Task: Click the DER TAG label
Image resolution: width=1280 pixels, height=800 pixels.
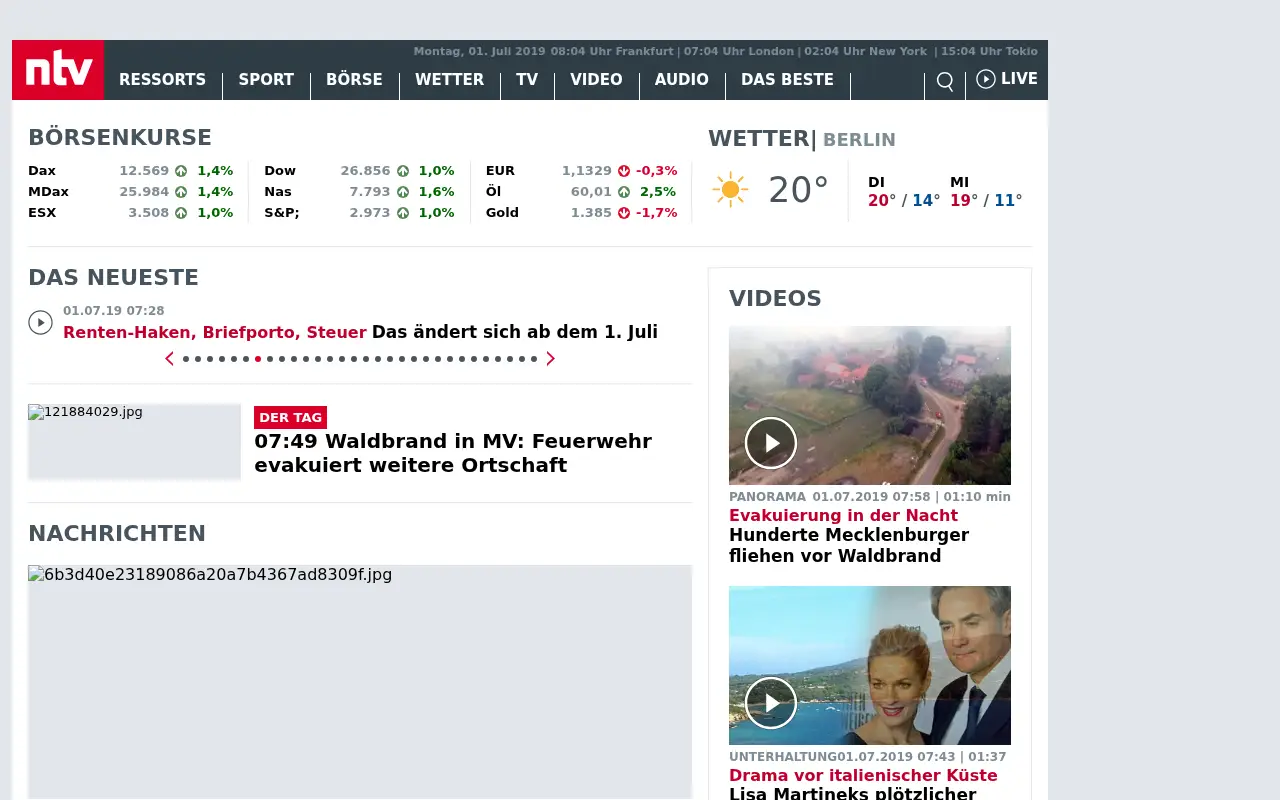Action: click(290, 417)
